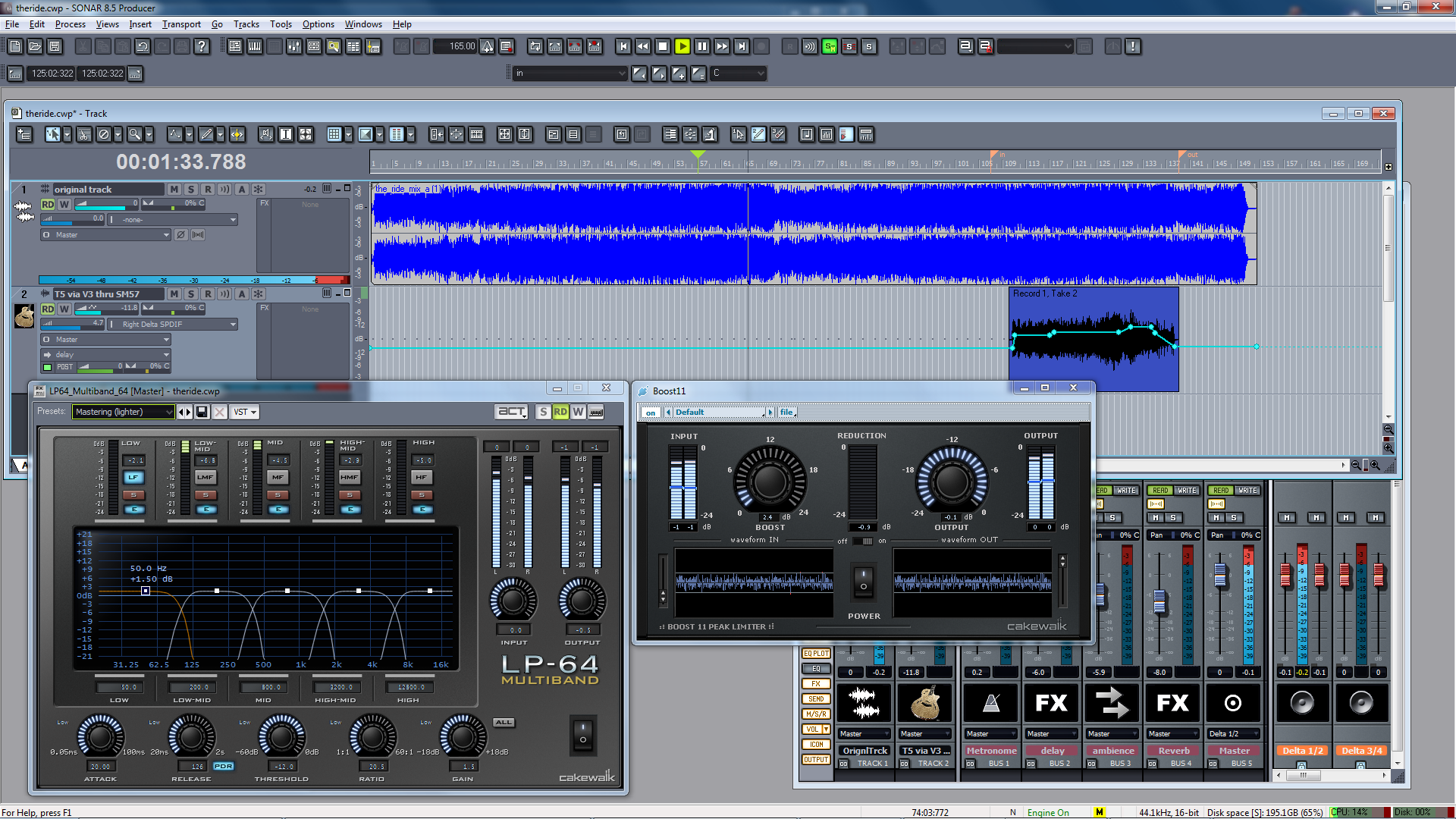Click the EQ PLOT console button
1456x819 pixels.
tap(816, 654)
